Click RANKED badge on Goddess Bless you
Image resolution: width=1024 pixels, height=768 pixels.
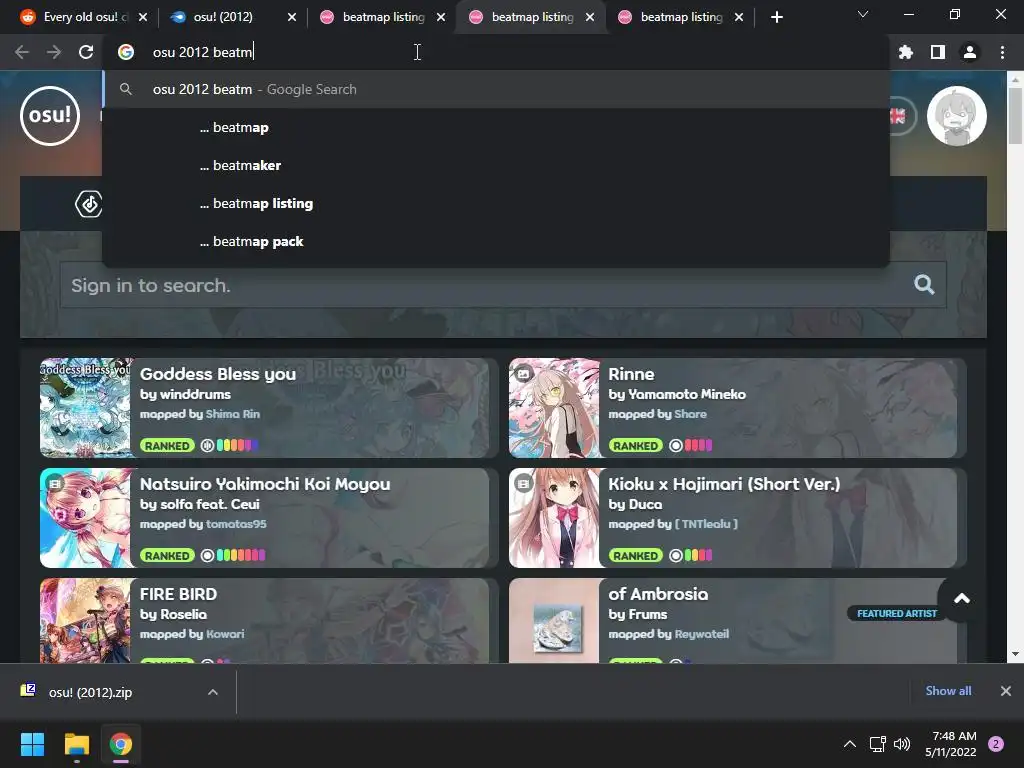click(x=167, y=445)
